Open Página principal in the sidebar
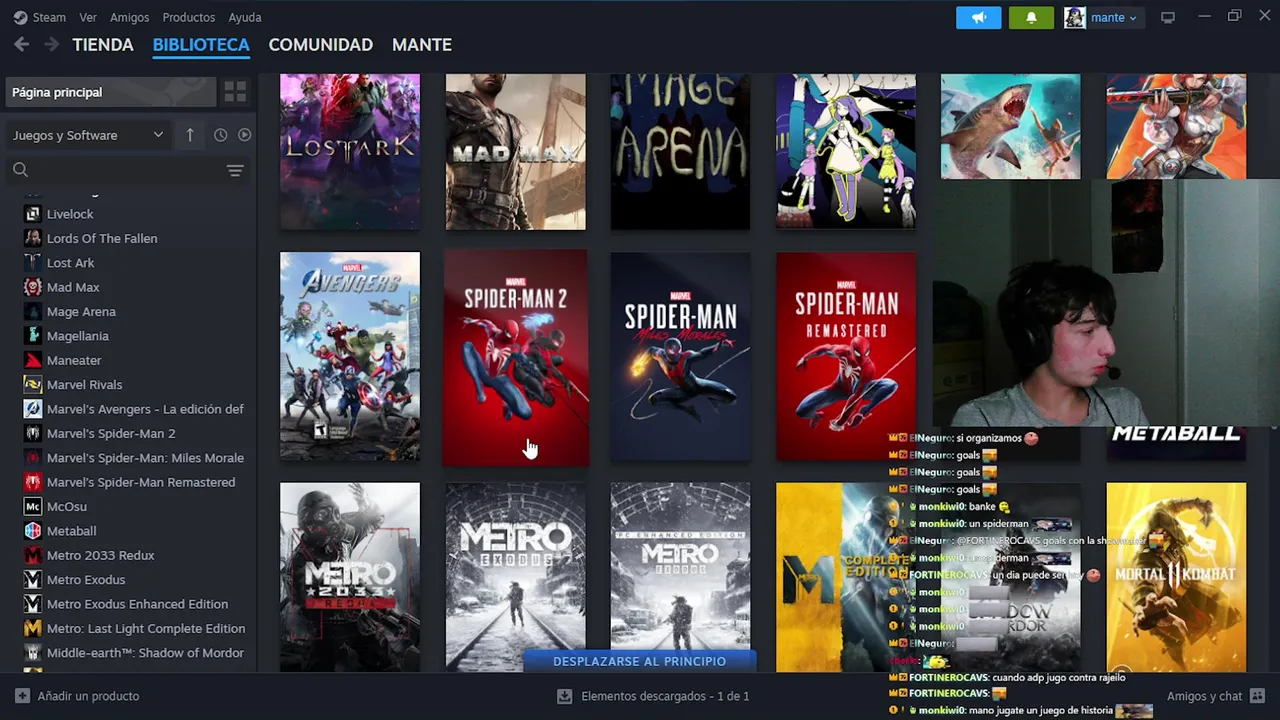This screenshot has height=720, width=1280. pyautogui.click(x=110, y=92)
